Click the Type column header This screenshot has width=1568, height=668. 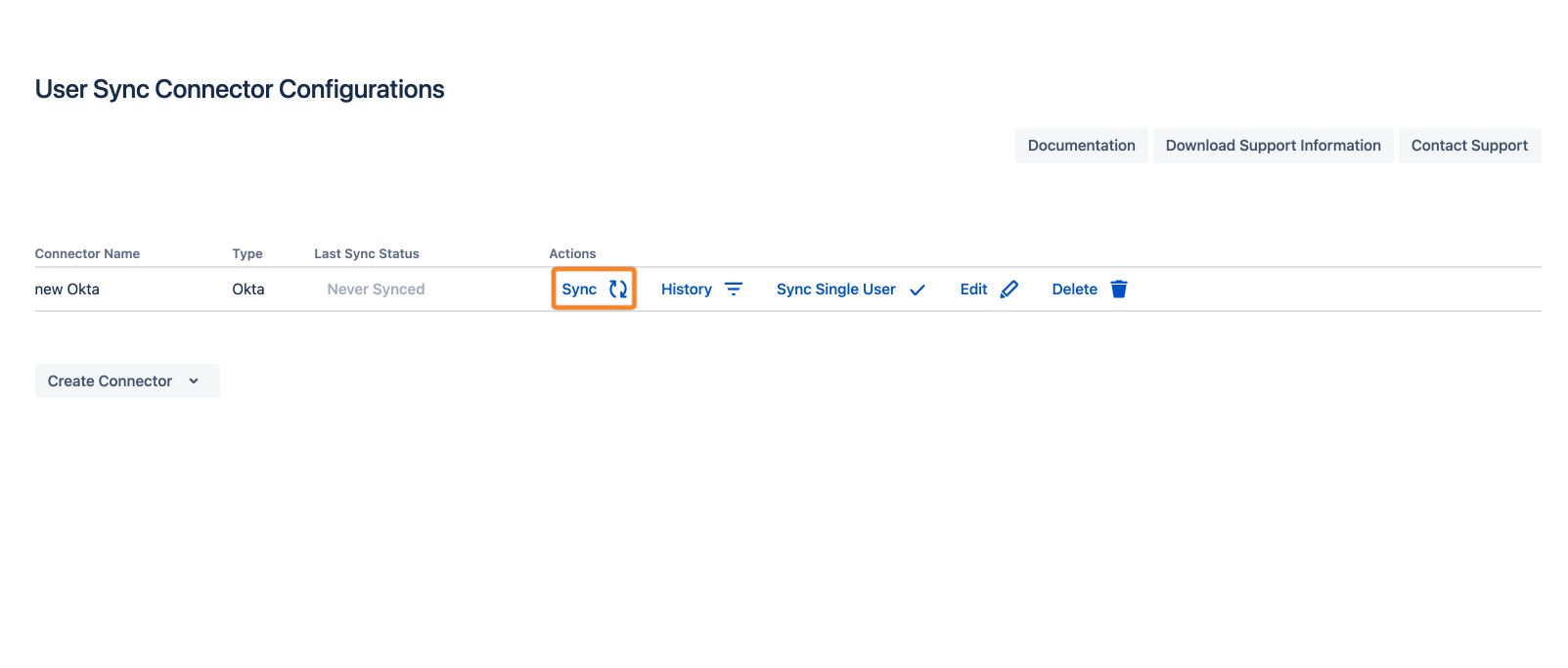pyautogui.click(x=247, y=253)
